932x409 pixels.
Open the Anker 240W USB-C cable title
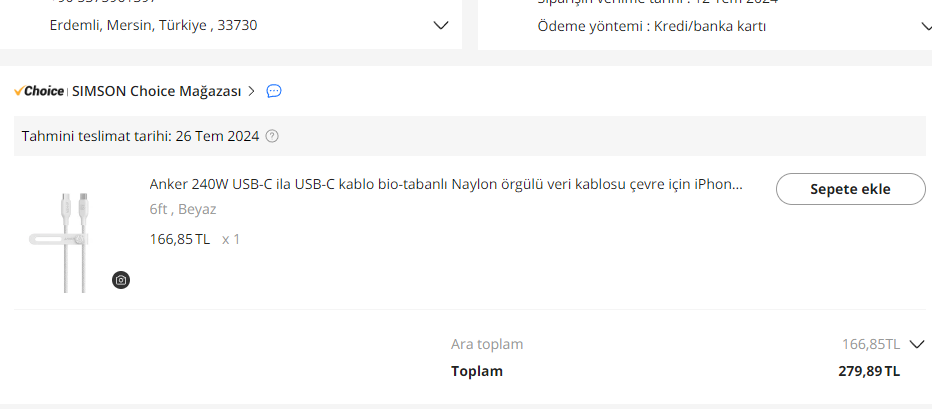[x=446, y=184]
